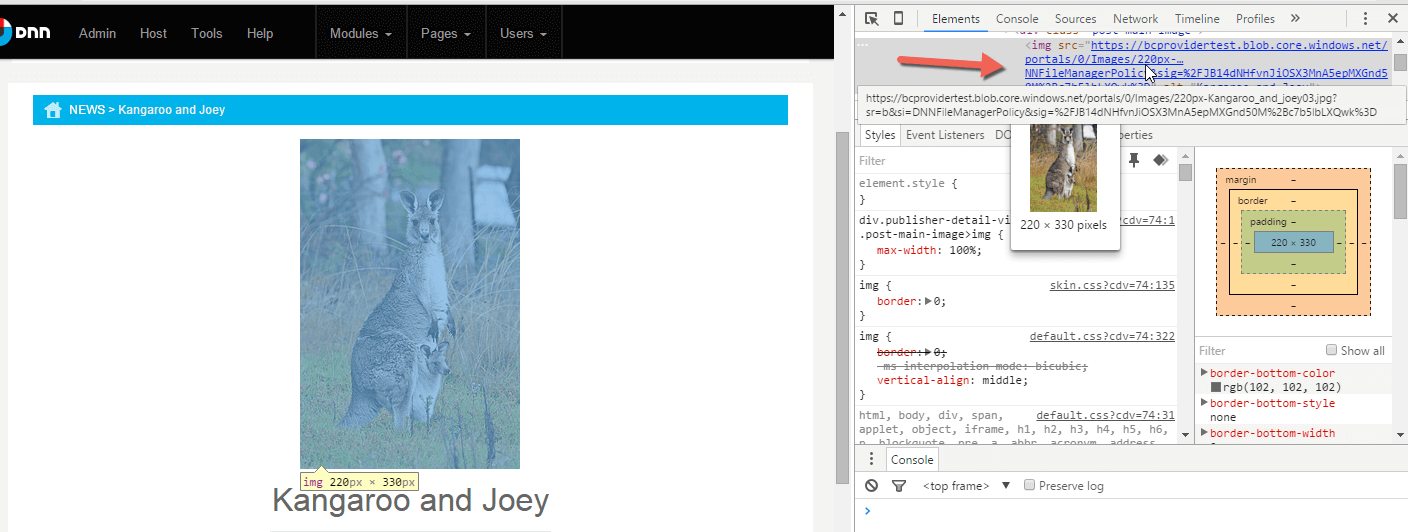Activate the inspect element picker icon
This screenshot has width=1408, height=532.
pyautogui.click(x=872, y=19)
